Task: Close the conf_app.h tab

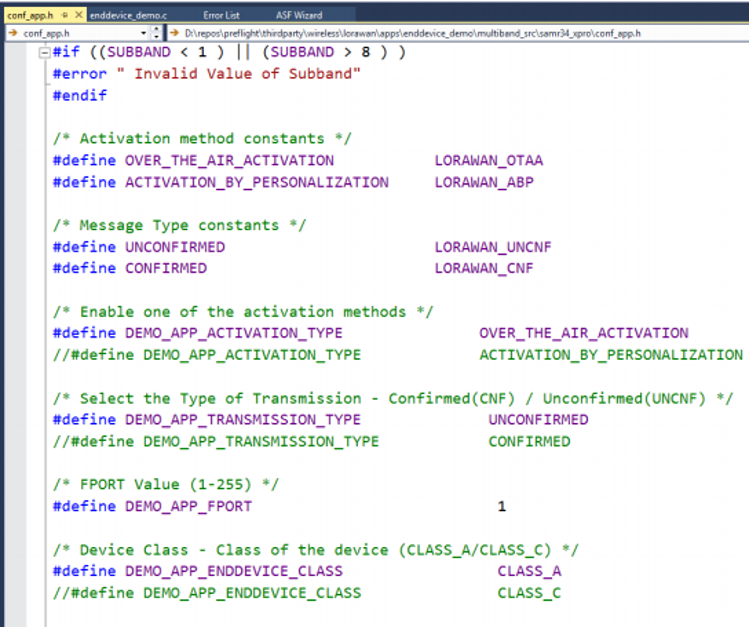Action: click(x=79, y=15)
